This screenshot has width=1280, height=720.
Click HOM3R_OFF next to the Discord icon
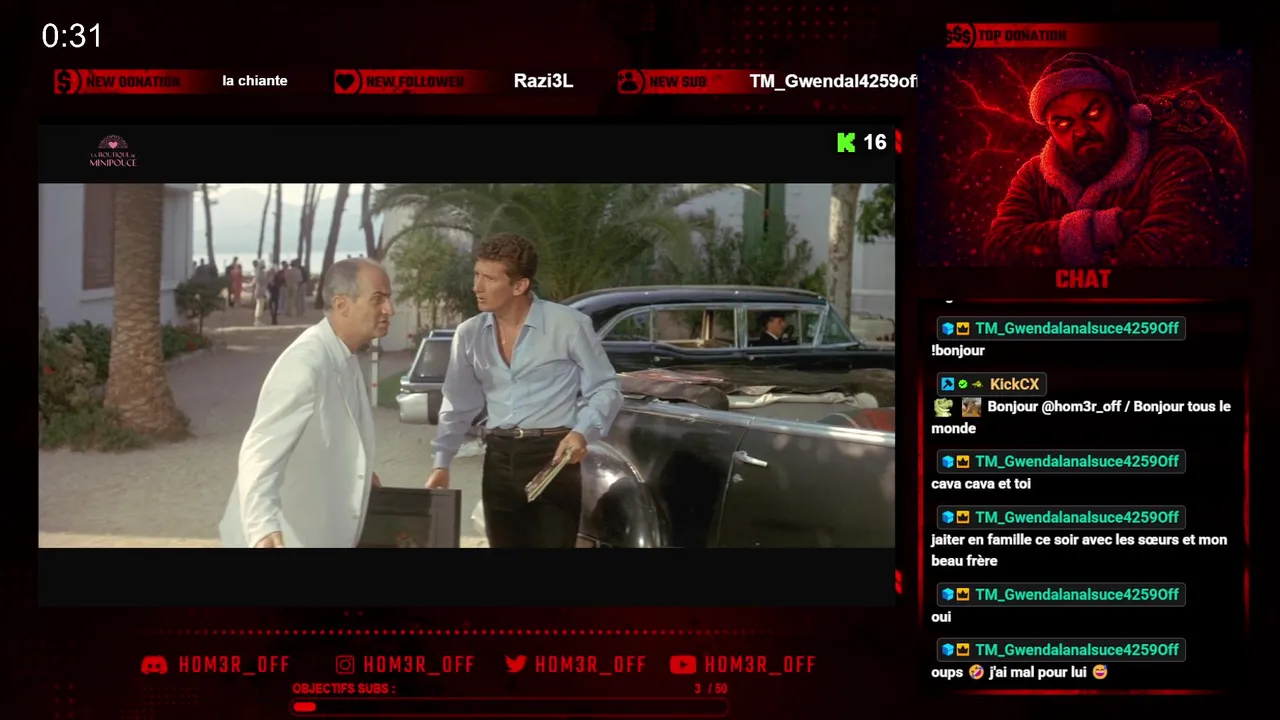(234, 665)
